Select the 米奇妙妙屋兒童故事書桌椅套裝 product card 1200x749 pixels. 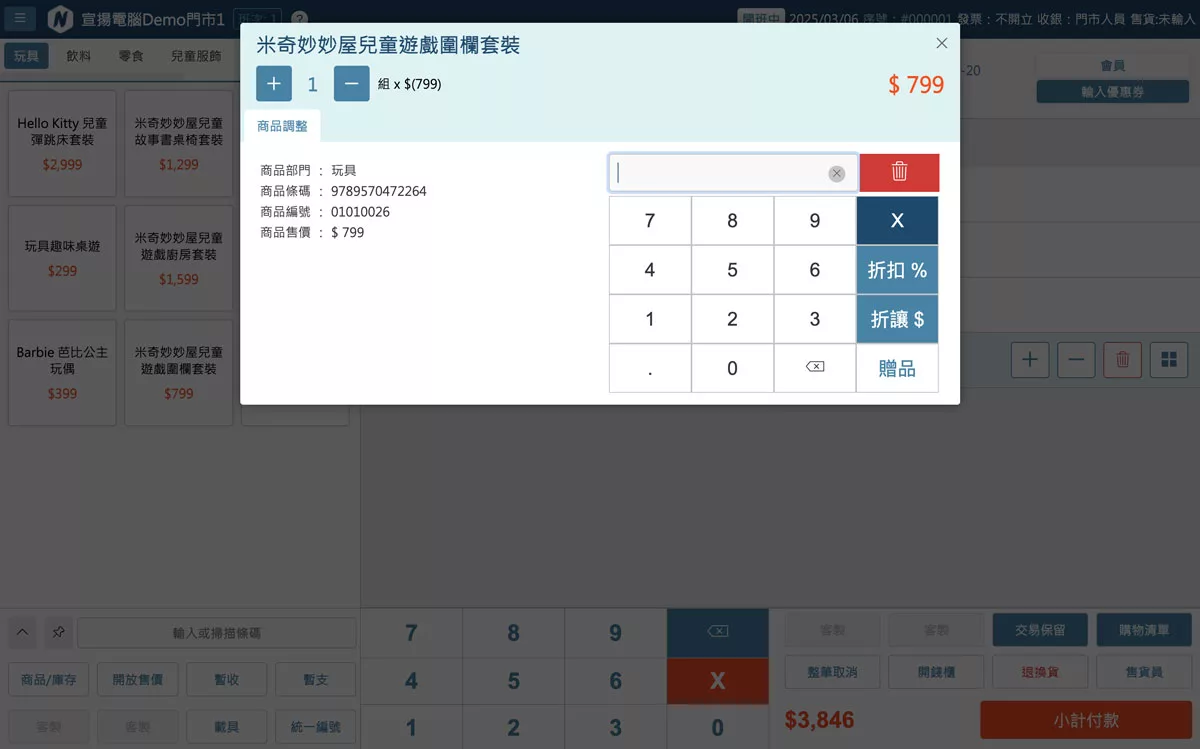179,144
